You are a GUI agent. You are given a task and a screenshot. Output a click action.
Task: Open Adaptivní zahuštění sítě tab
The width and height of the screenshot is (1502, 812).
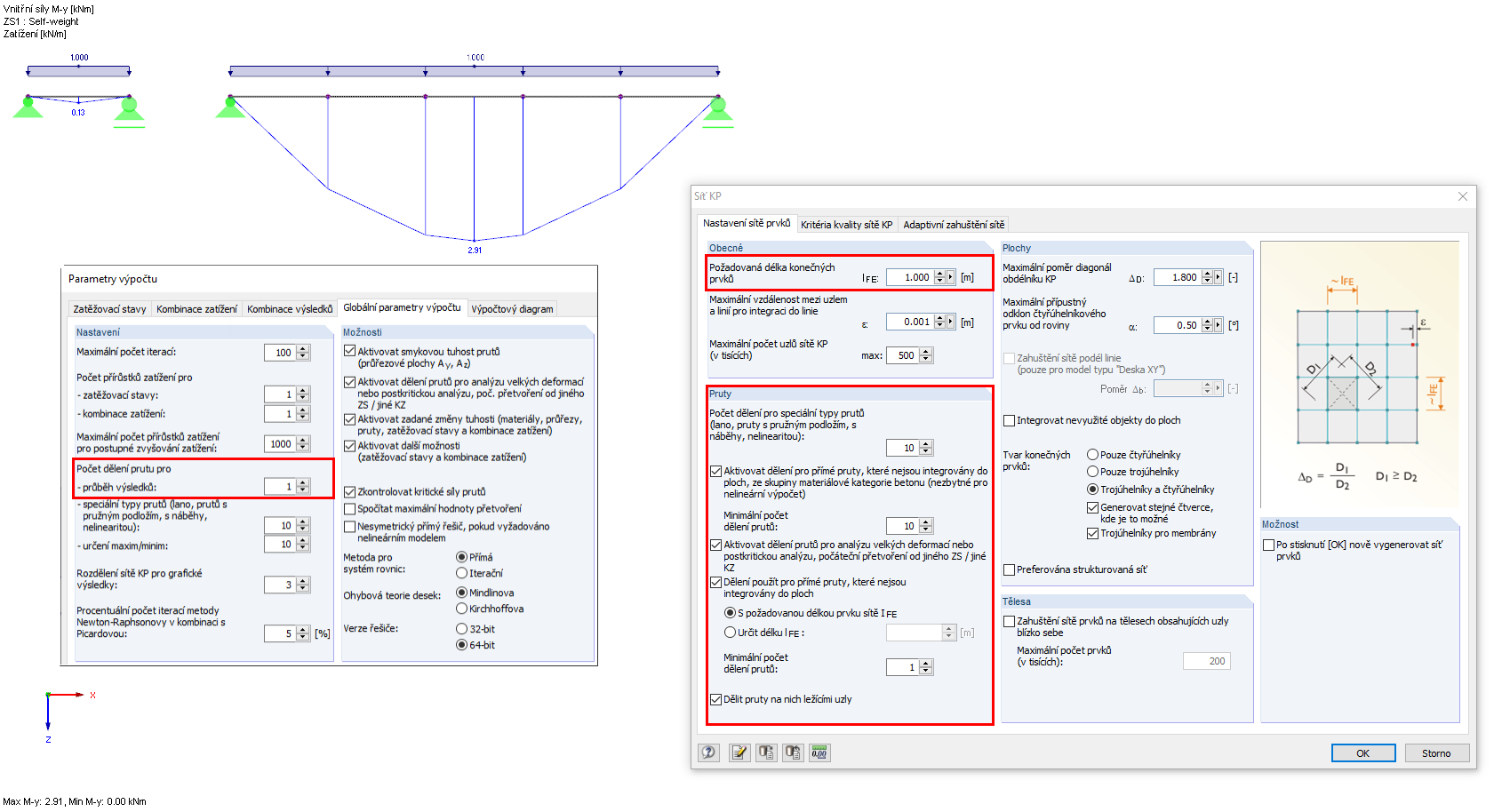[x=954, y=225]
